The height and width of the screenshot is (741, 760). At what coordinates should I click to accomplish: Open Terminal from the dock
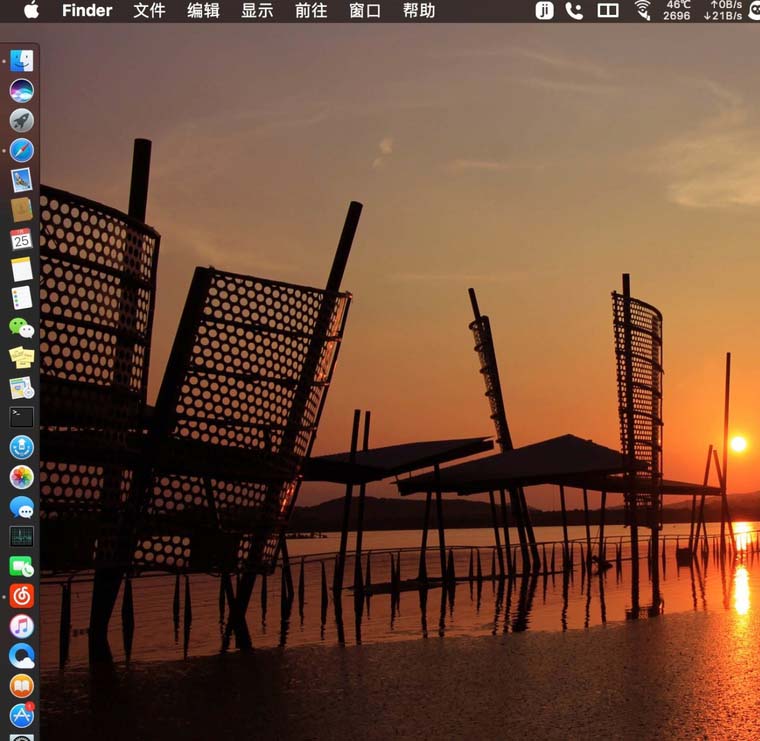click(21, 417)
